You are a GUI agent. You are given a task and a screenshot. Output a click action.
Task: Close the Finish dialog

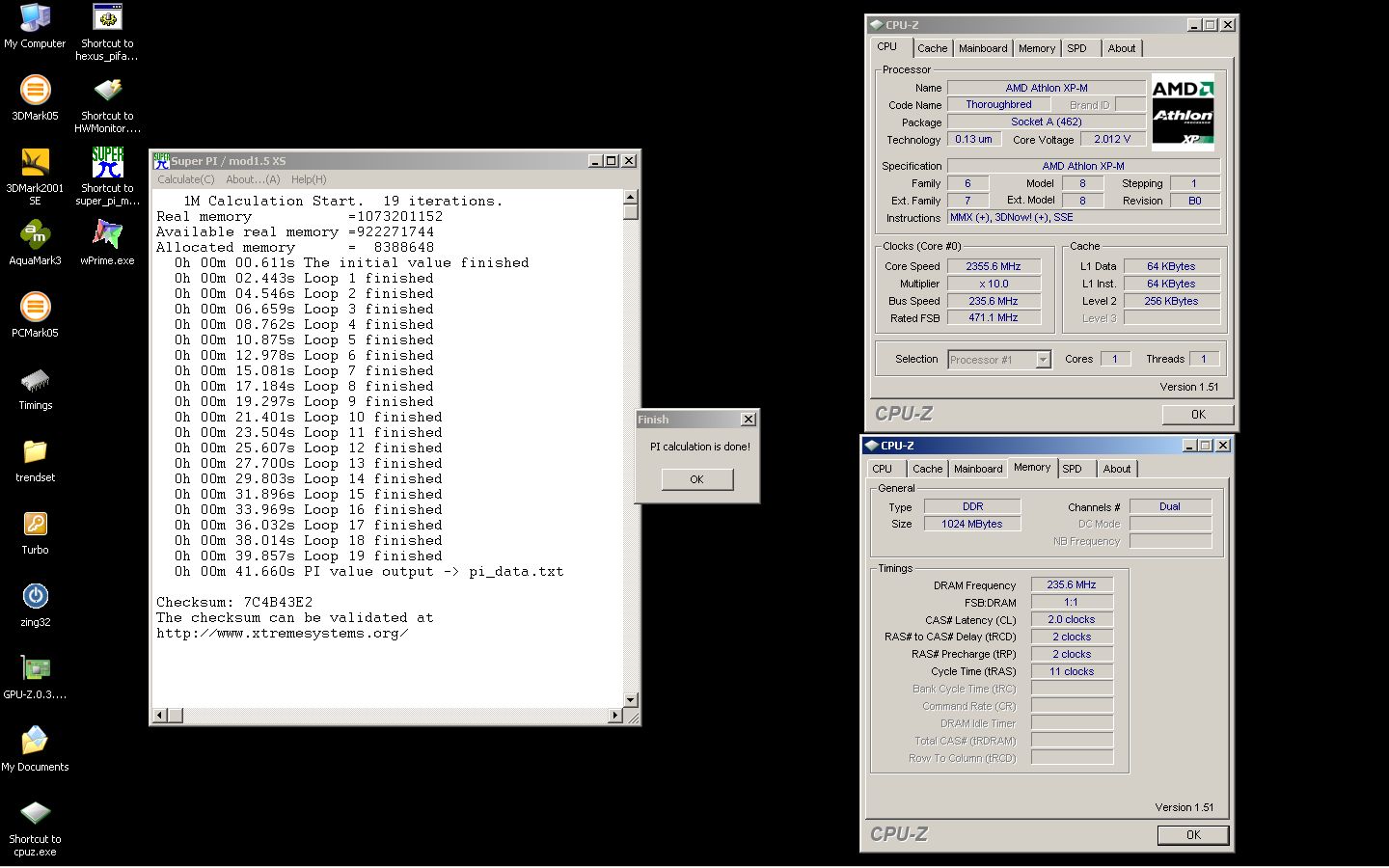748,420
